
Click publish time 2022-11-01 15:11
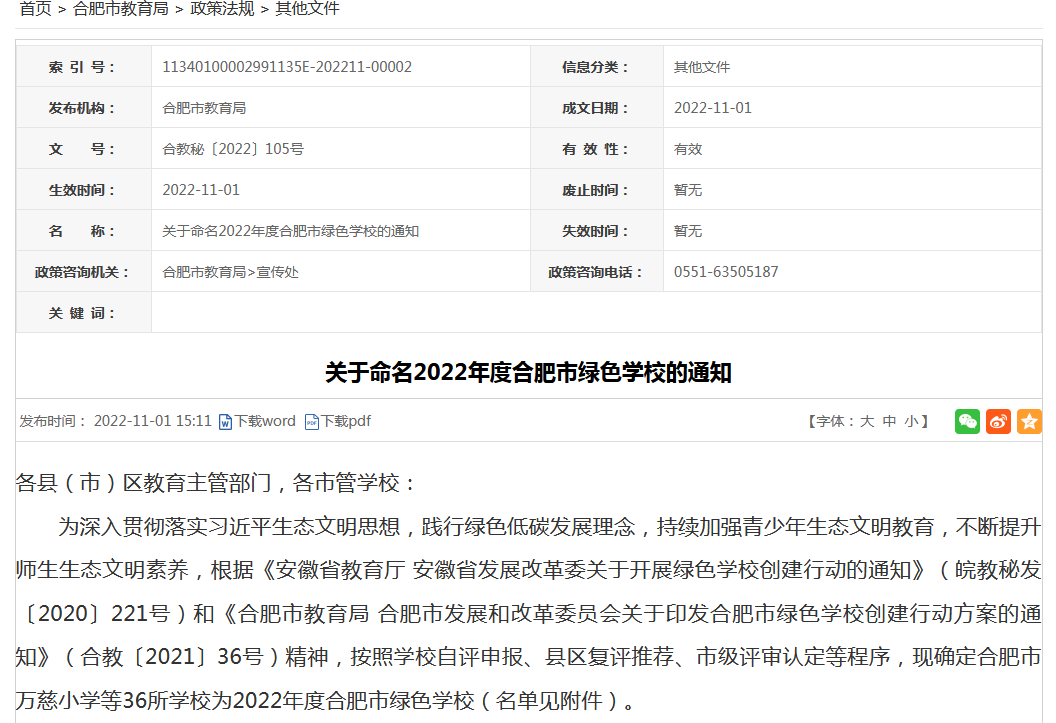click(152, 421)
